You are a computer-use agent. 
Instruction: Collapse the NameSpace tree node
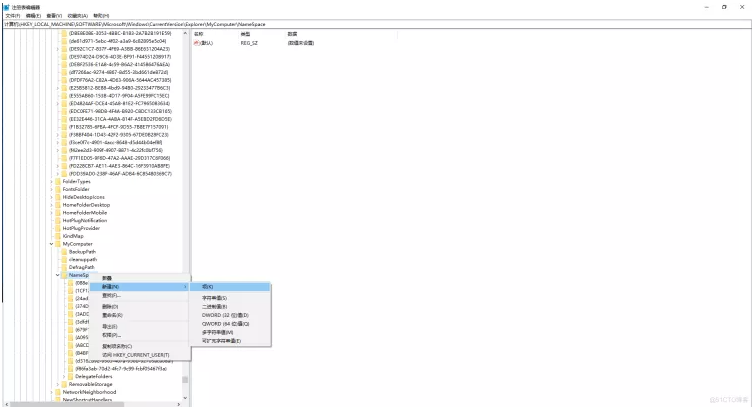point(58,275)
